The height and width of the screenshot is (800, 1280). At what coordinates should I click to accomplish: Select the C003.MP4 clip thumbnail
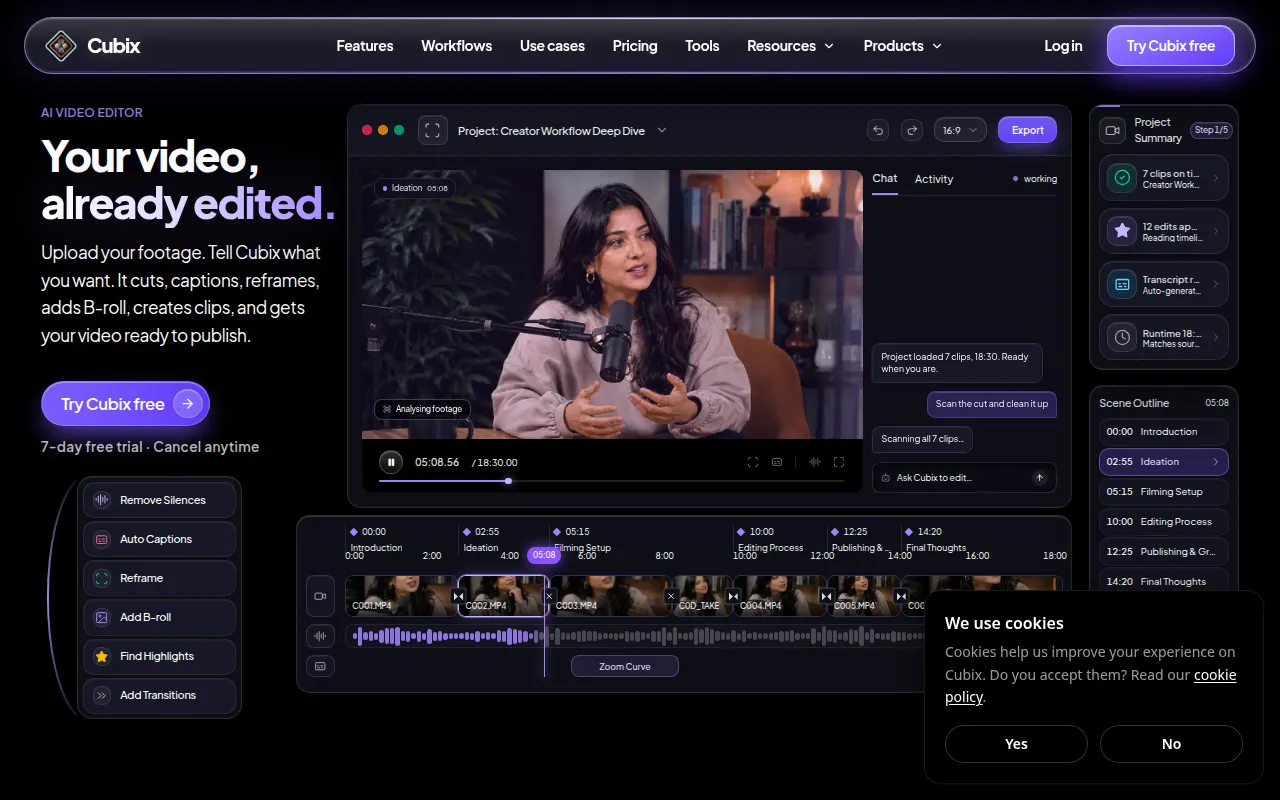coord(610,596)
